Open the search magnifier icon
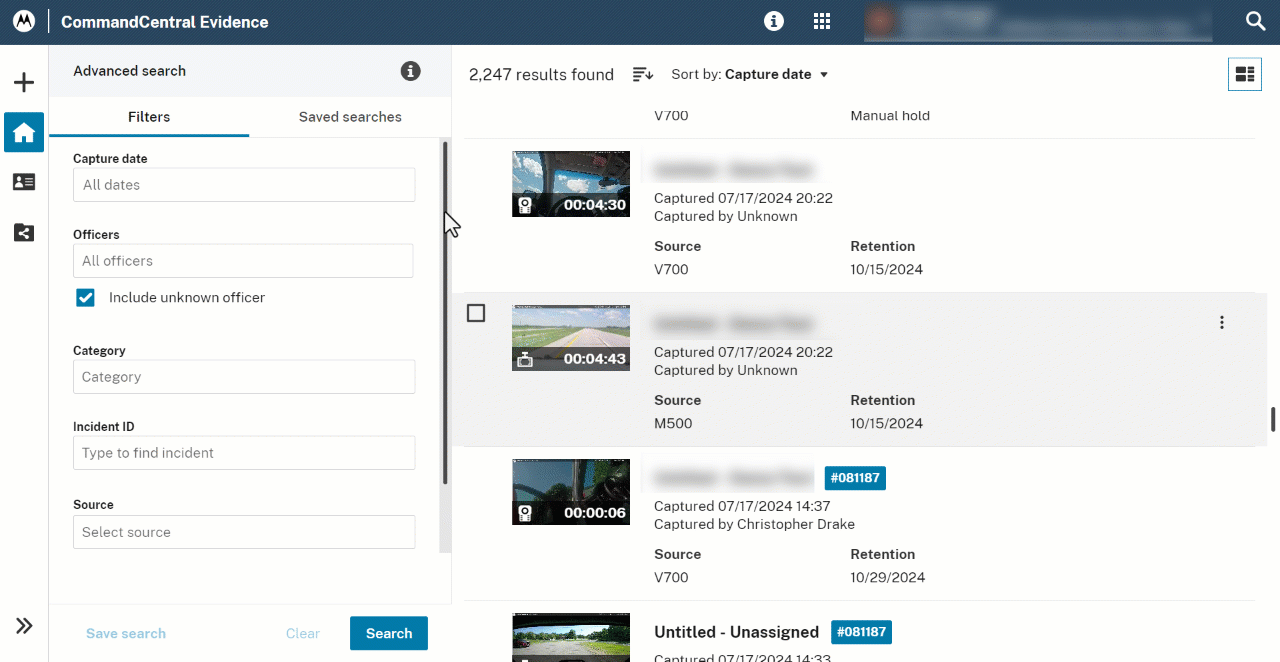 [x=1255, y=21]
